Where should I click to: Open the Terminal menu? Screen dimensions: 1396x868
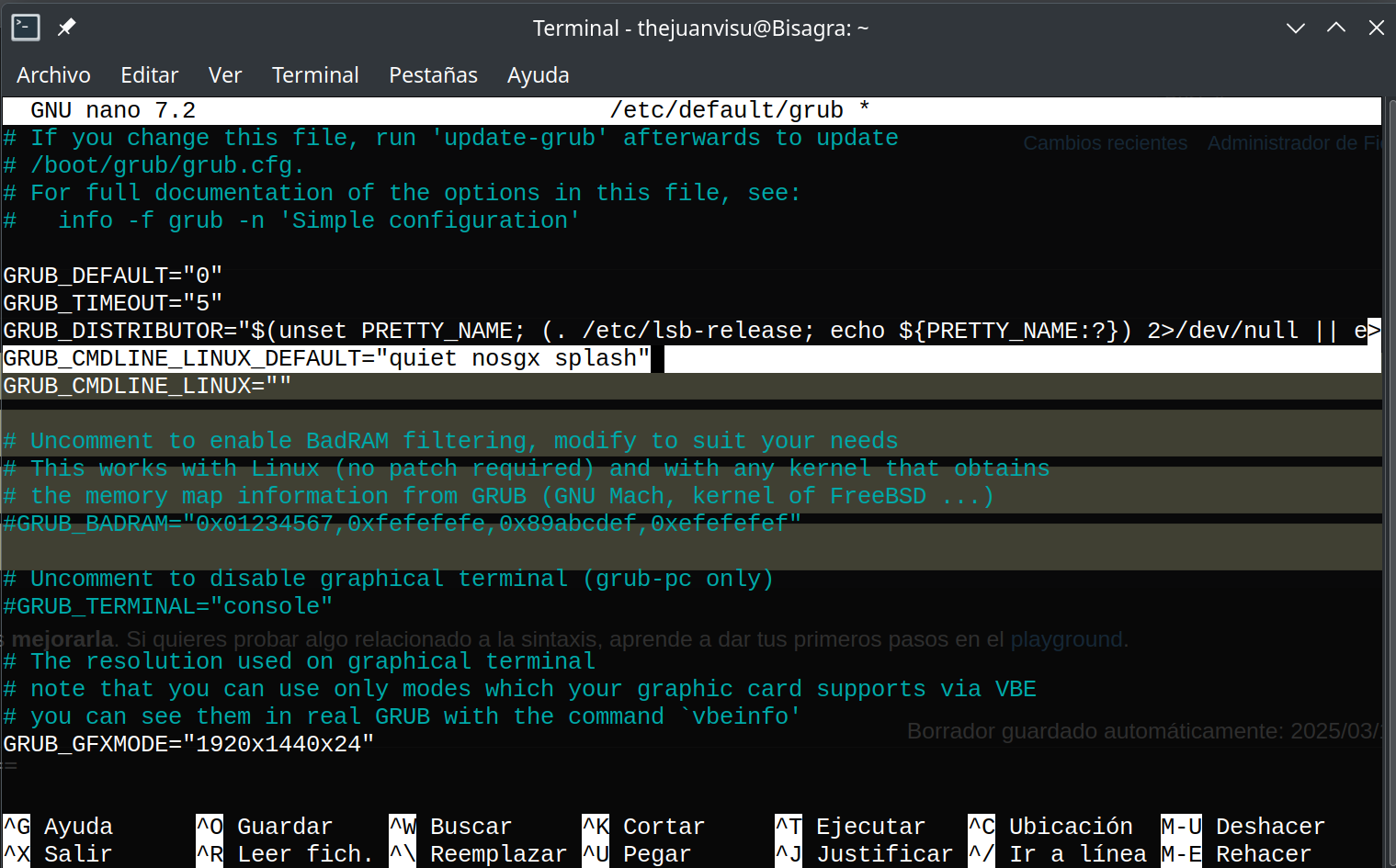click(315, 75)
